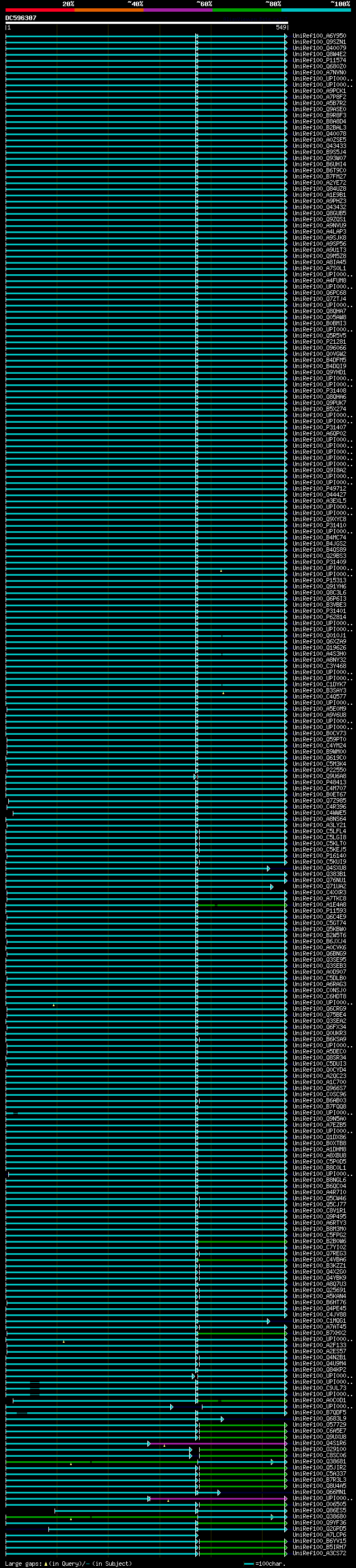Select the green ~80% identity legend bar
Image resolution: width=356 pixels, height=1568 pixels.
(x=247, y=11)
